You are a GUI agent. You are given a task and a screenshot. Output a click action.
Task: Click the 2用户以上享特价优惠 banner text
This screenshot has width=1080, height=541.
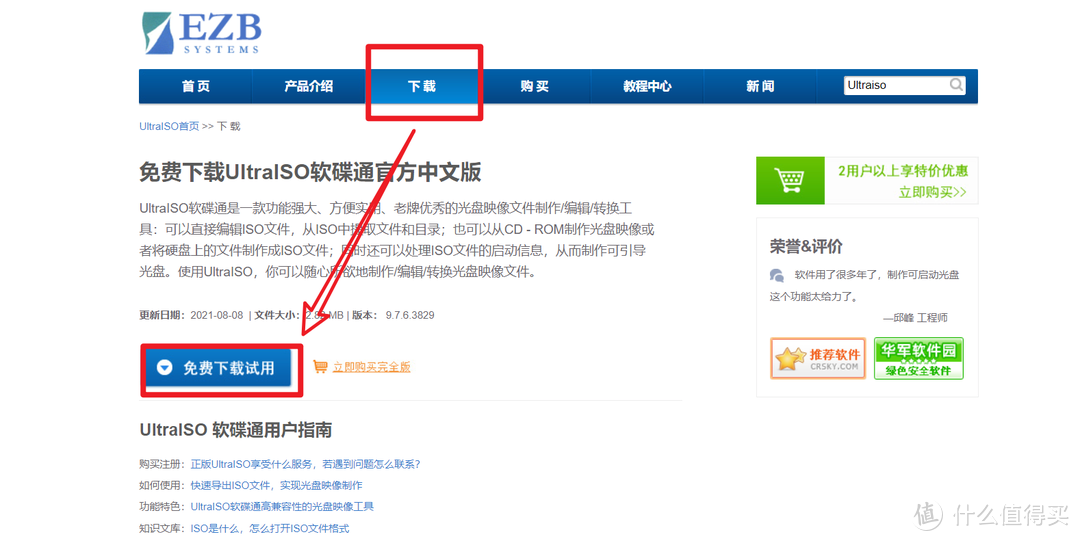click(903, 171)
